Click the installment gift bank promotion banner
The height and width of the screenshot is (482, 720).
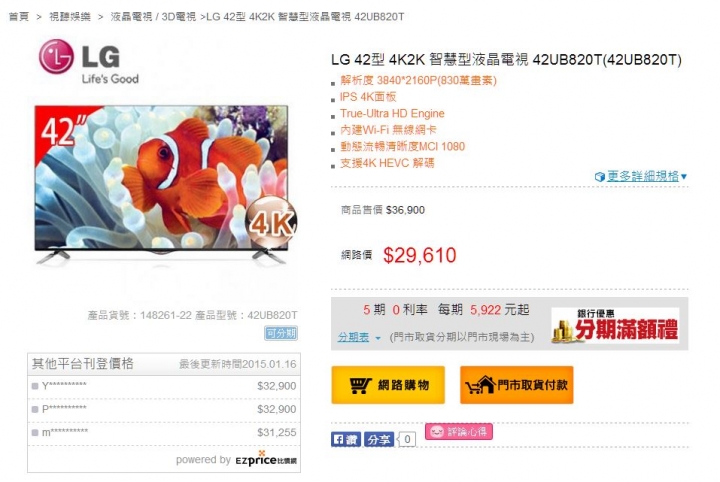[x=615, y=325]
